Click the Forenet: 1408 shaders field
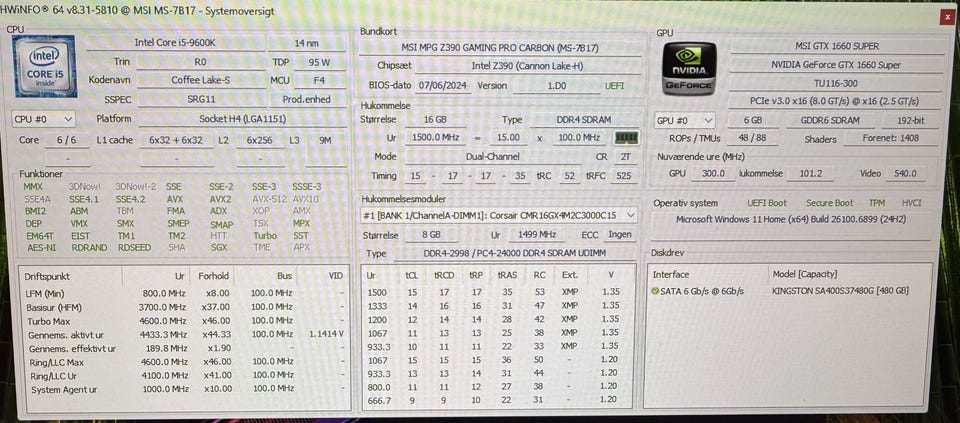This screenshot has width=960, height=423. pos(891,138)
